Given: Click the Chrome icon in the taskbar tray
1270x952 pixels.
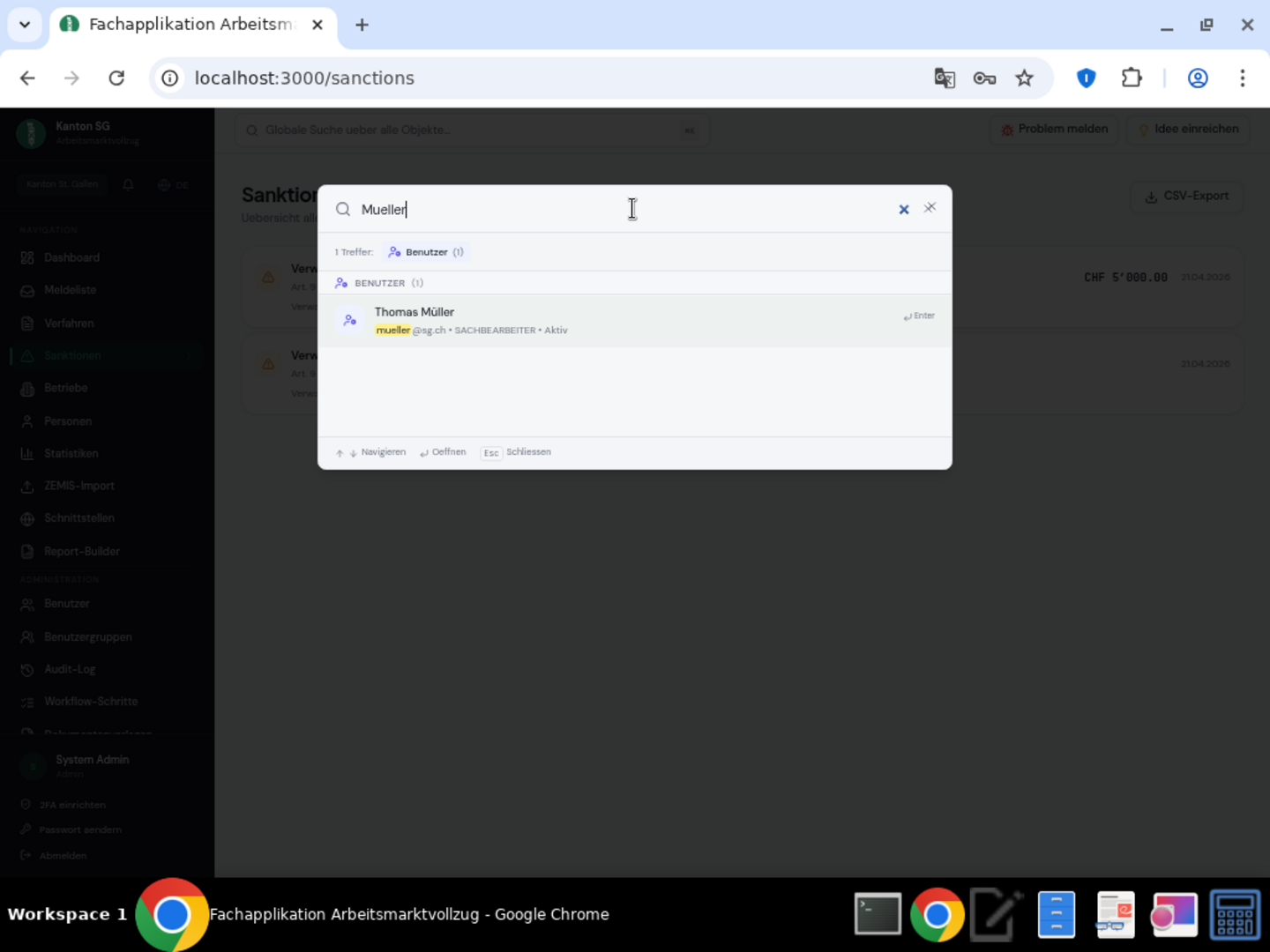Looking at the screenshot, I should (938, 914).
